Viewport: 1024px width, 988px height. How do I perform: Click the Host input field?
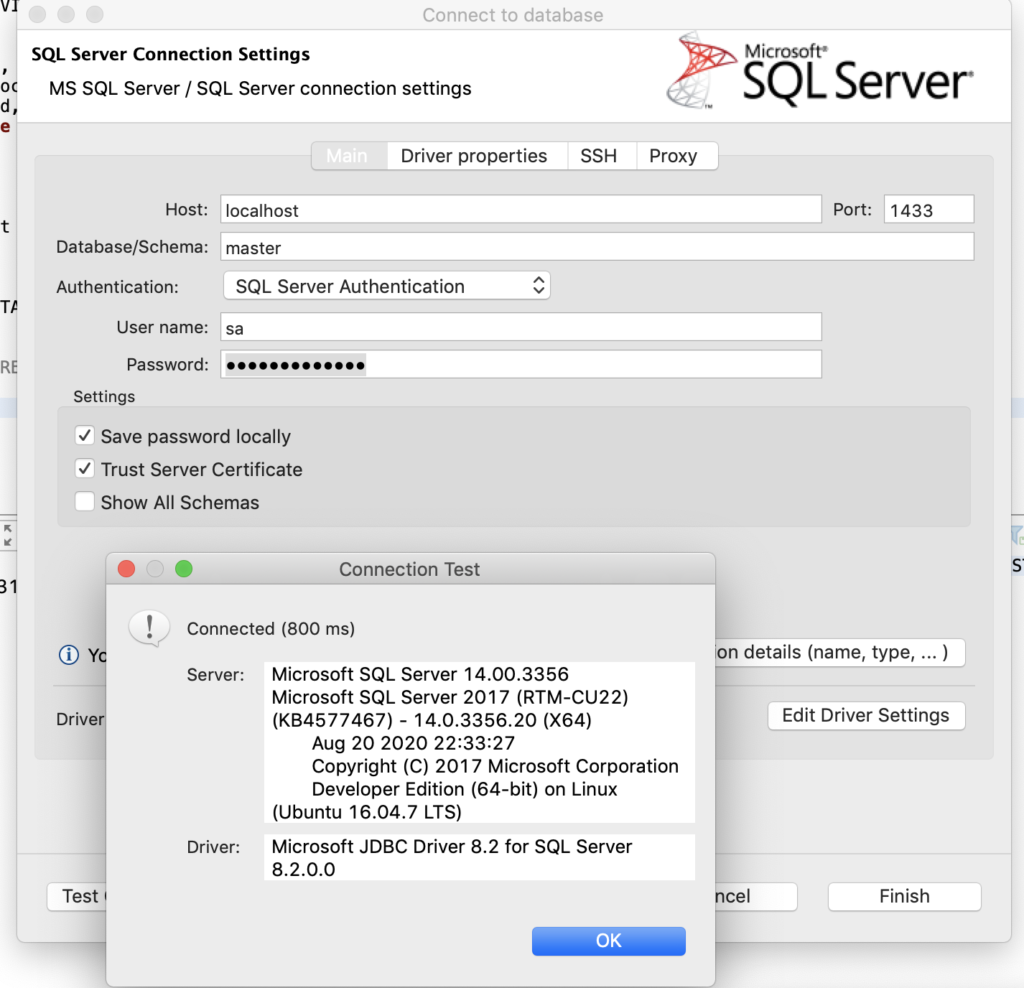click(520, 210)
